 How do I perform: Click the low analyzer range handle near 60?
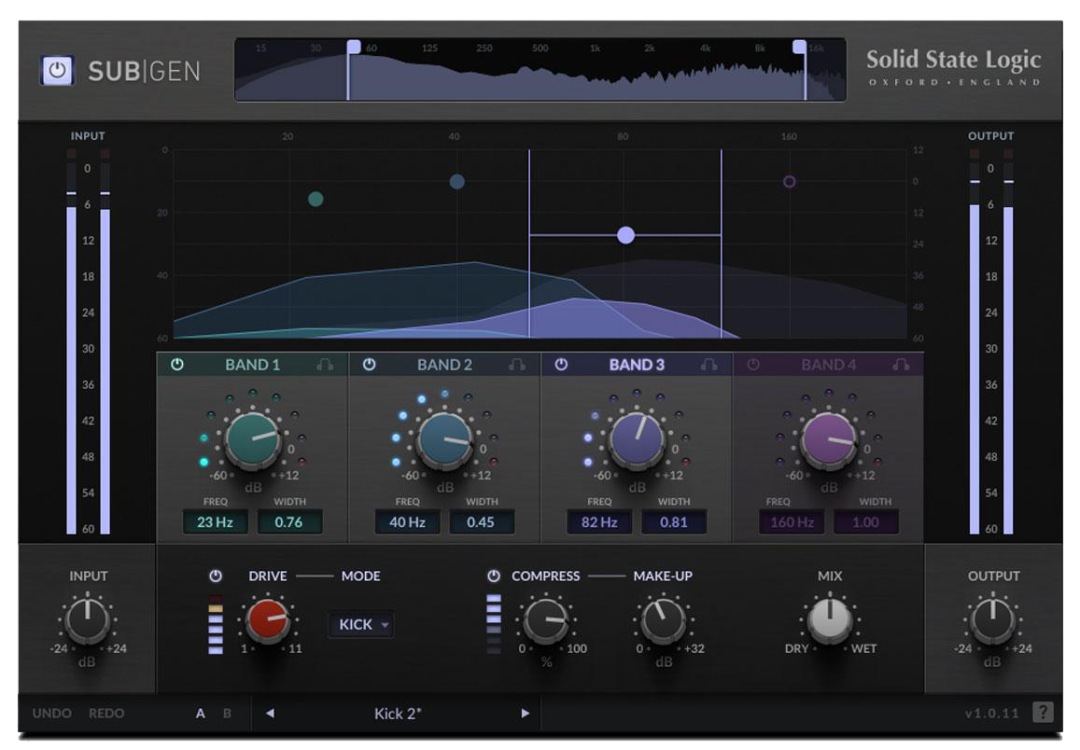click(353, 47)
